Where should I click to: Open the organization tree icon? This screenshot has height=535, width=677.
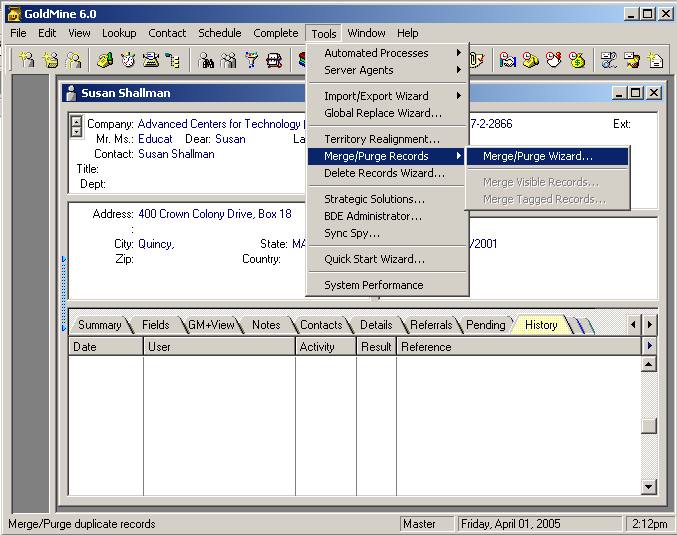[174, 60]
